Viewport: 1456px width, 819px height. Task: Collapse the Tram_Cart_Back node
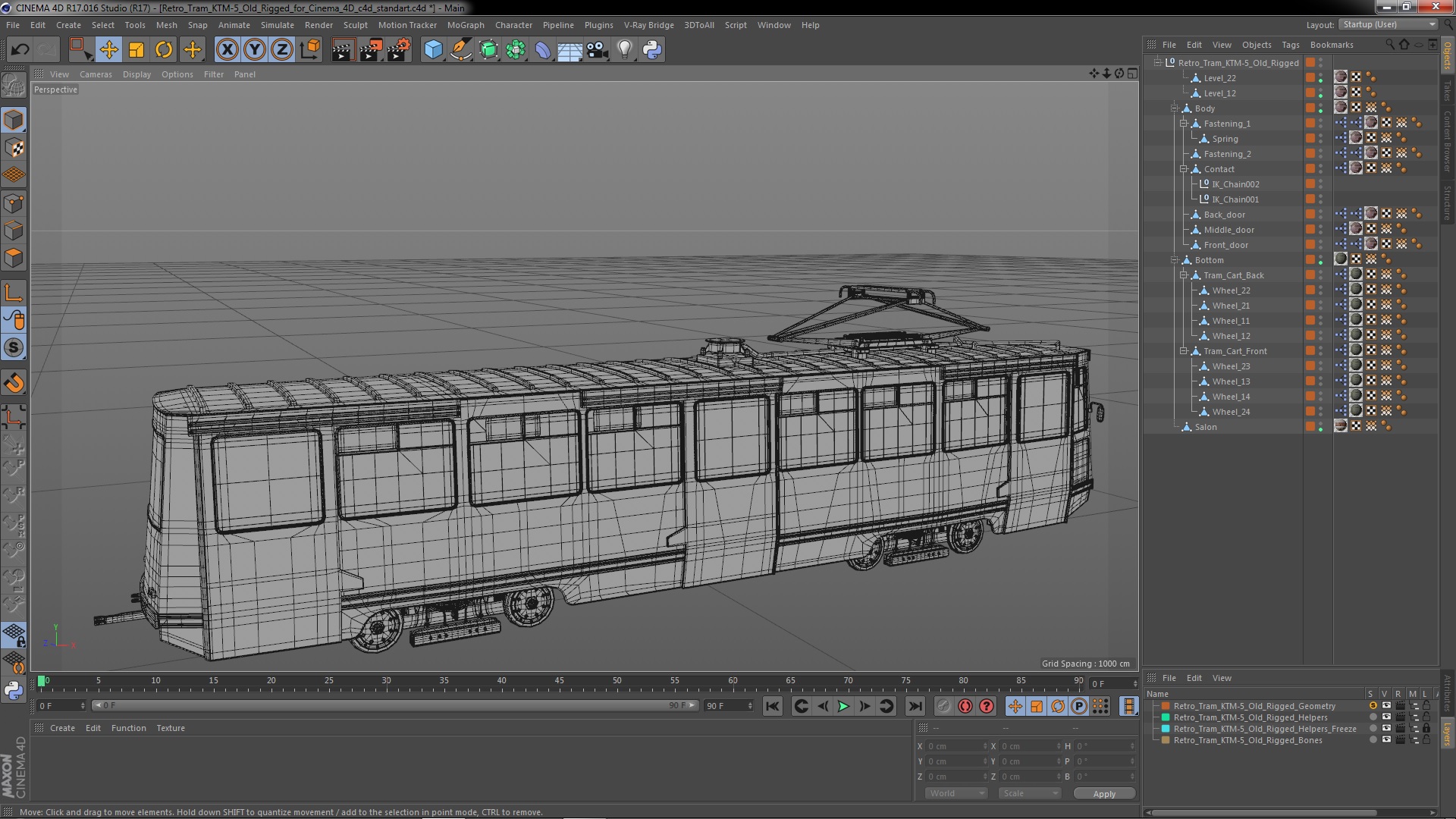tap(1183, 275)
